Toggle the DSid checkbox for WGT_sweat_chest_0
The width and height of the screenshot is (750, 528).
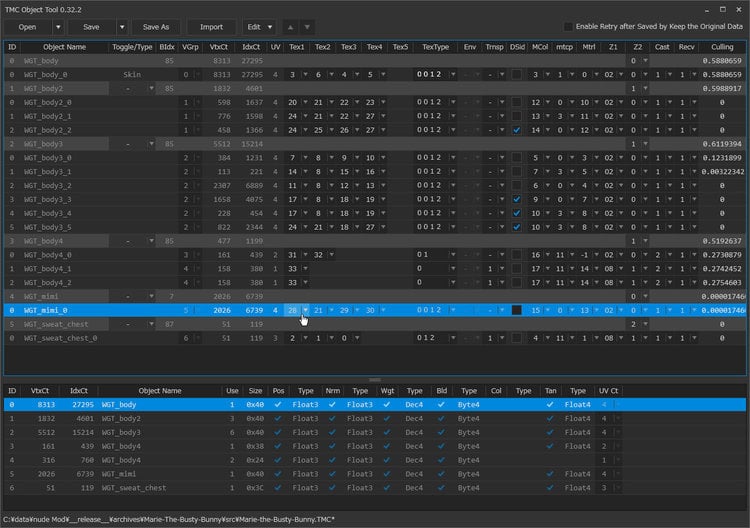(517, 338)
